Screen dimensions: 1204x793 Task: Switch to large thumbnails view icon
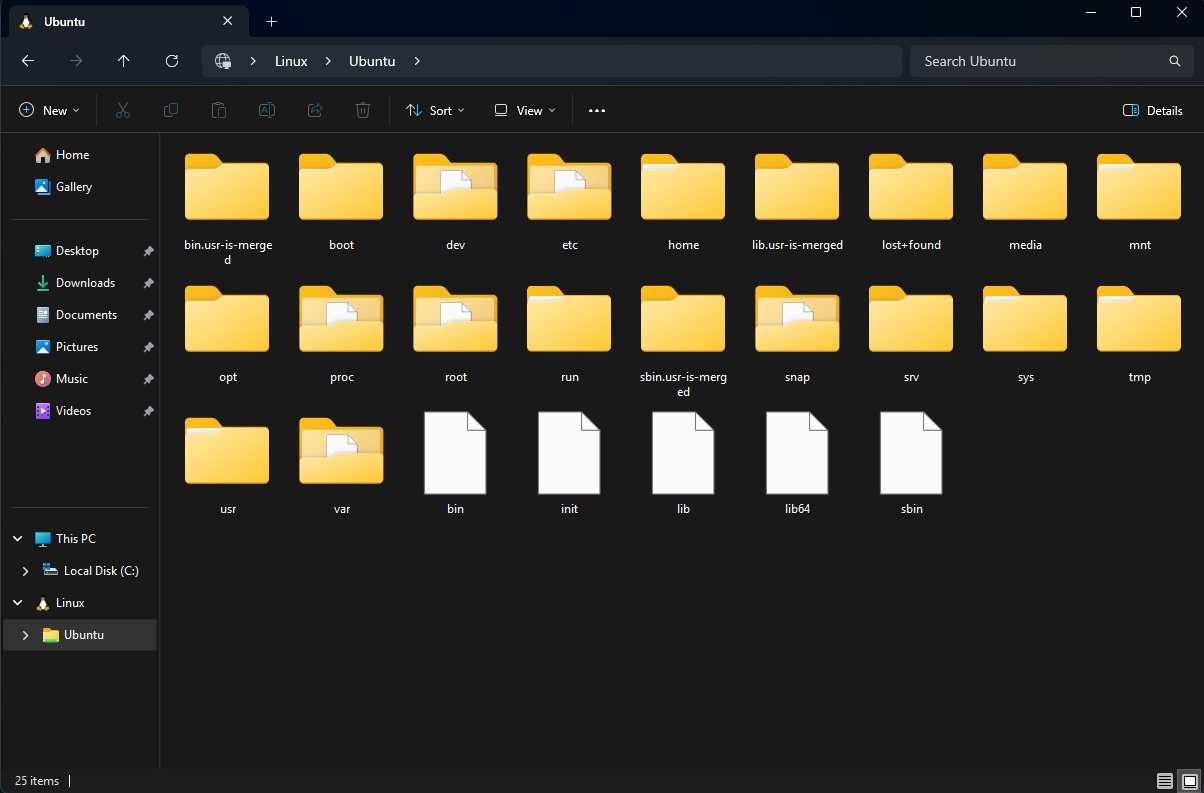pyautogui.click(x=1189, y=781)
